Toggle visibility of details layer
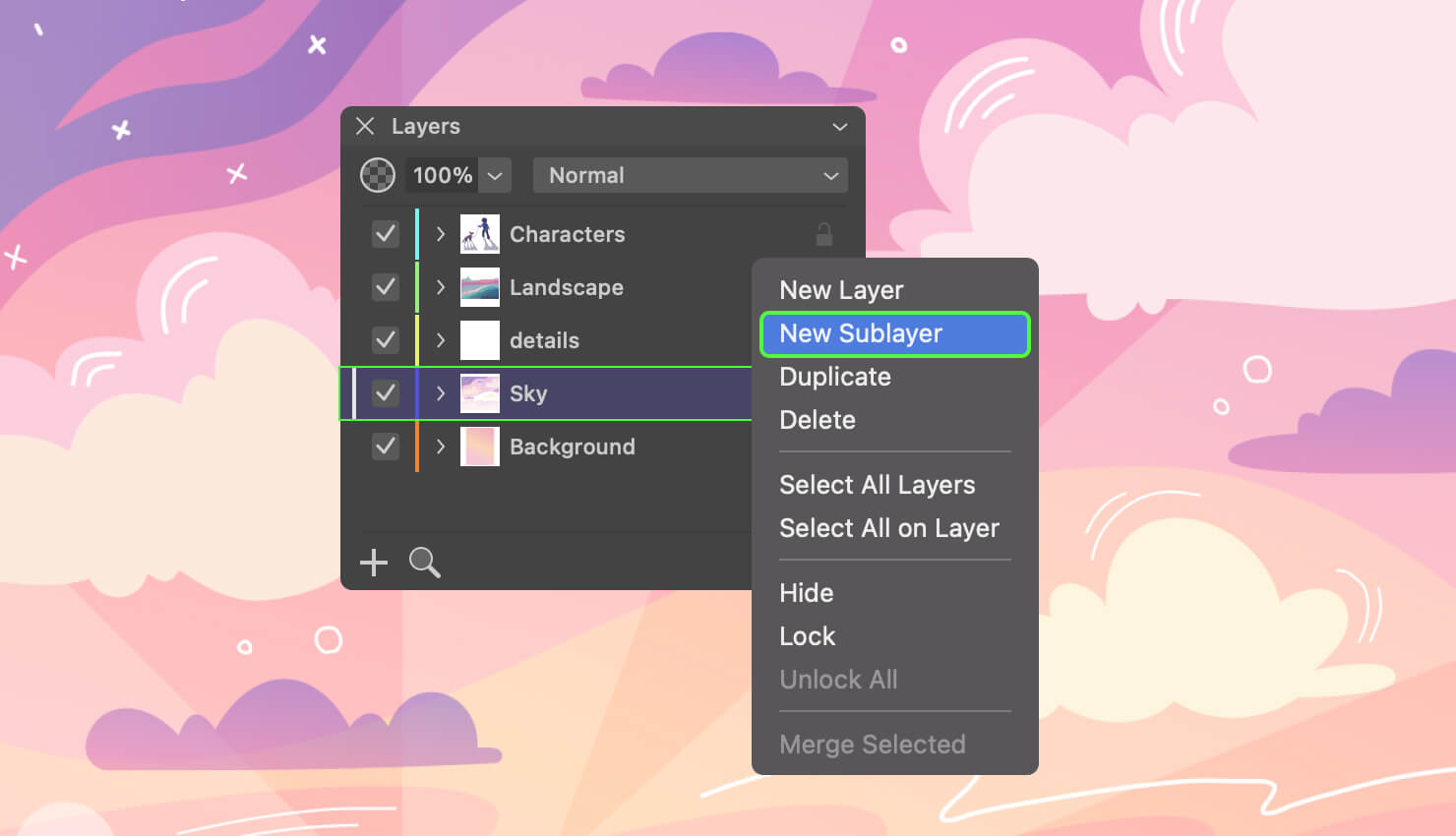Image resolution: width=1456 pixels, height=836 pixels. [386, 340]
